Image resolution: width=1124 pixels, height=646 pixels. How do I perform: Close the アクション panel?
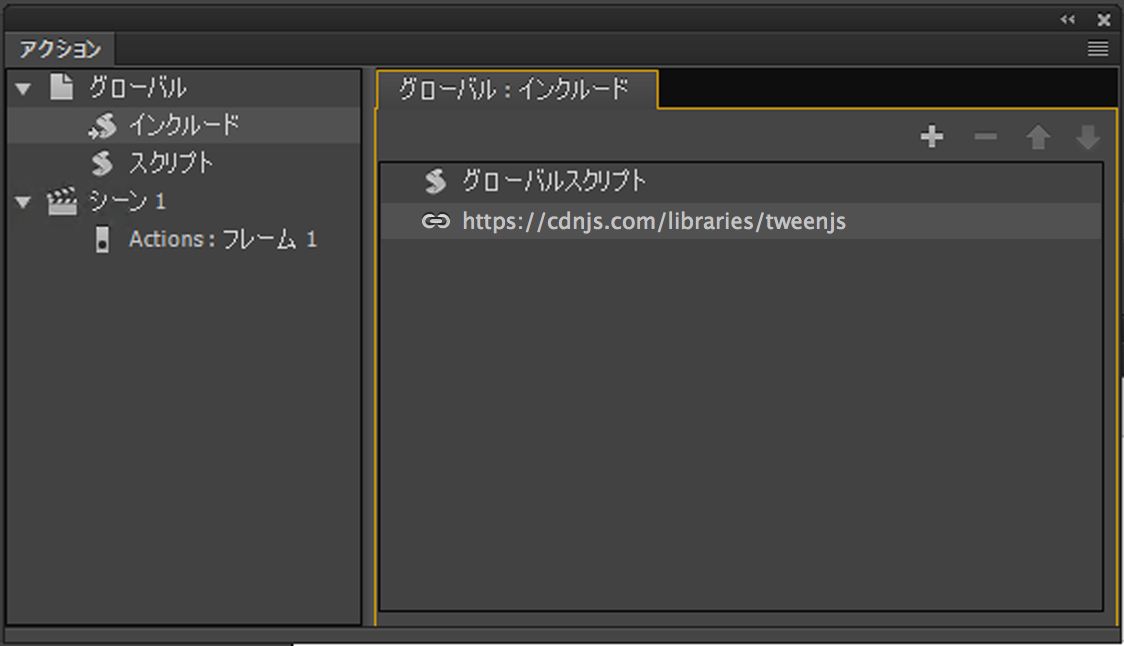1104,20
